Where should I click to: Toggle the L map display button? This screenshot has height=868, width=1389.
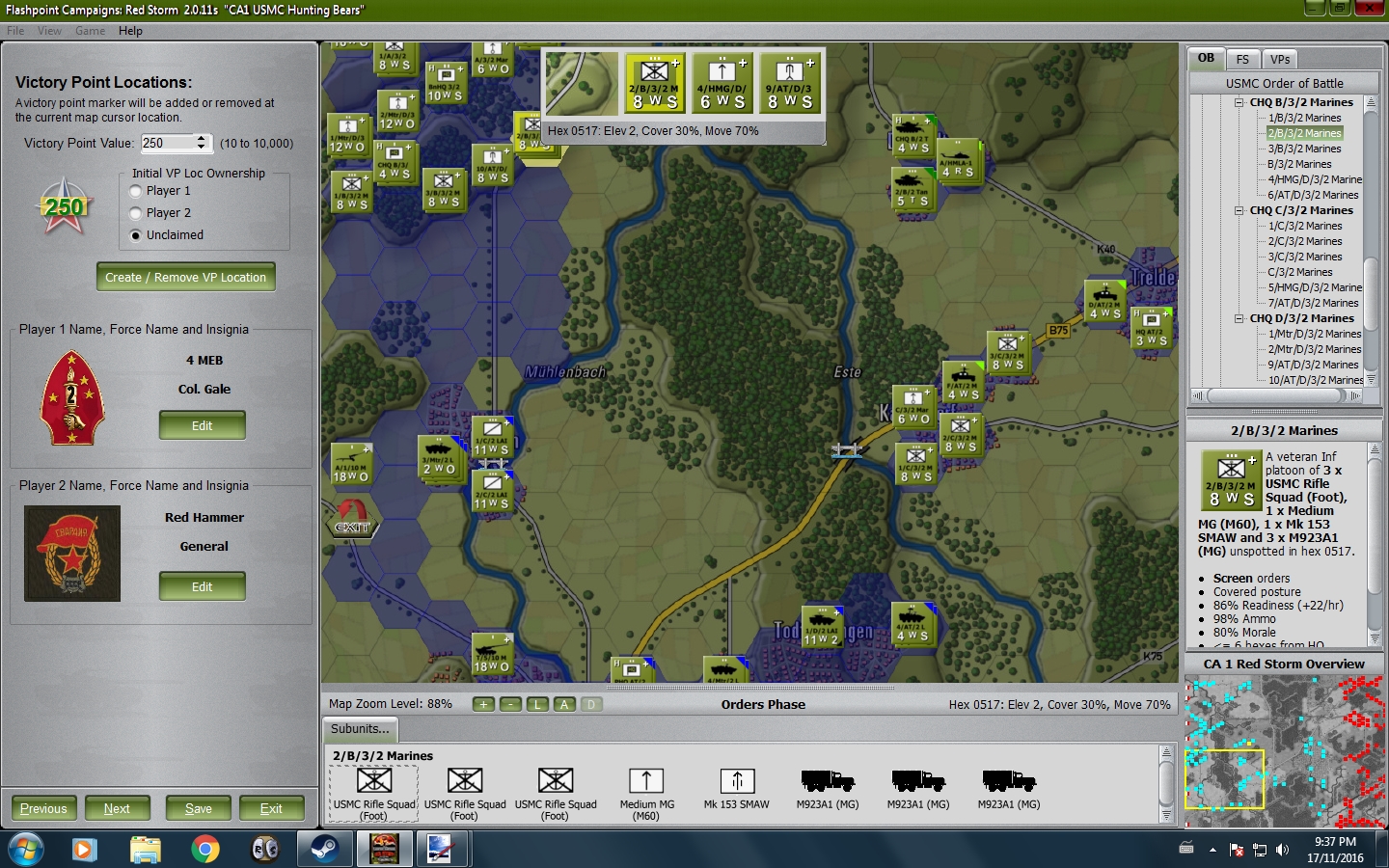(x=537, y=704)
